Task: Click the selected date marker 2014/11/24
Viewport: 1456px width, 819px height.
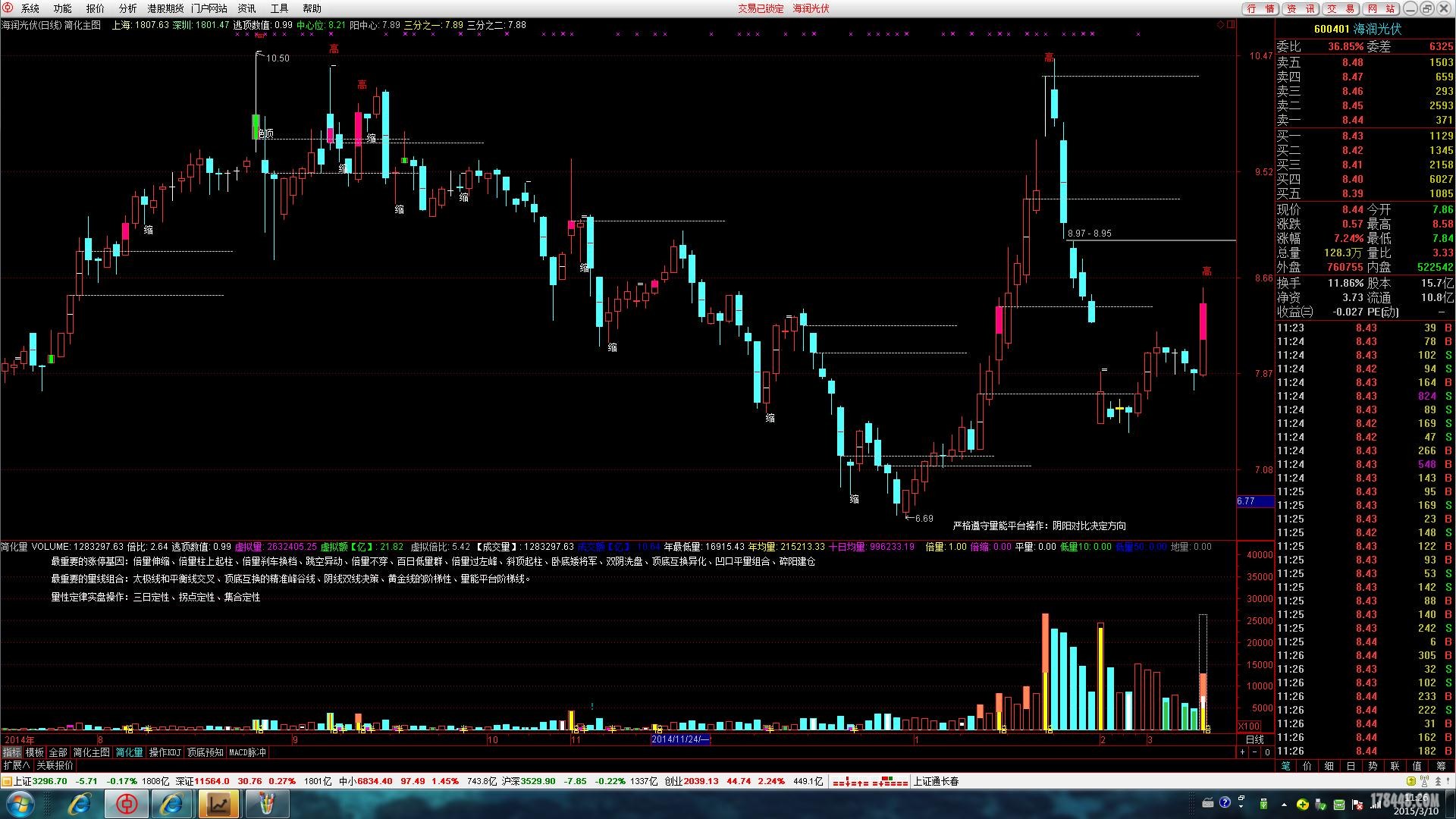Action: click(x=680, y=739)
